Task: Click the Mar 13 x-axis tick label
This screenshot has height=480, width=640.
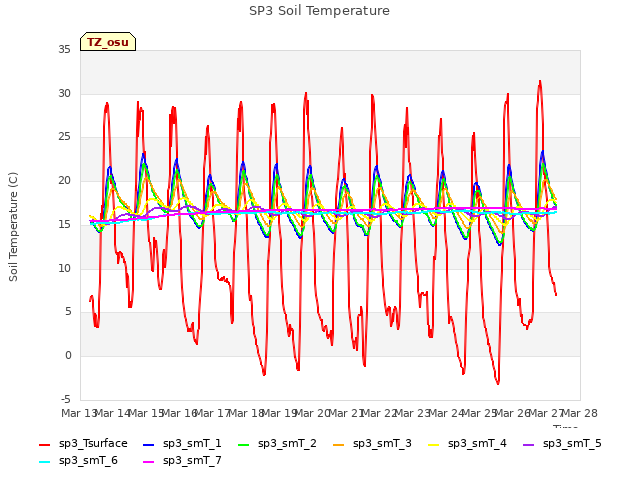Action: click(78, 413)
